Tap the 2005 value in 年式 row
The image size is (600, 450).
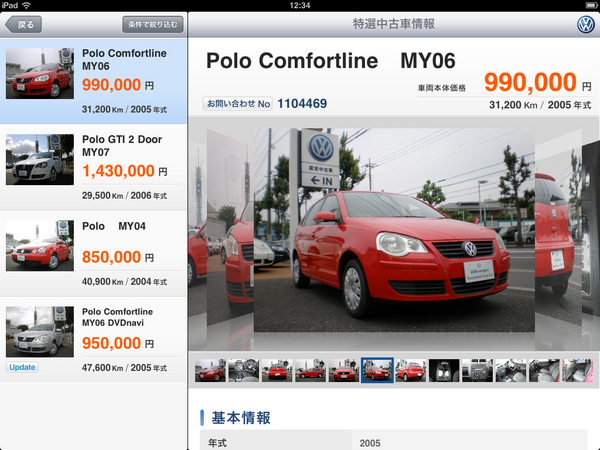pos(370,443)
